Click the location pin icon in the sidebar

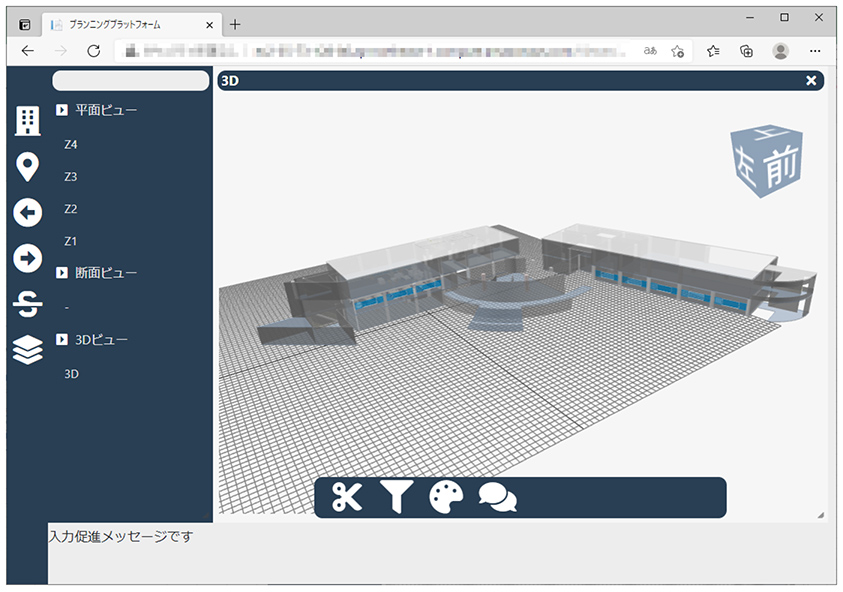click(26, 167)
